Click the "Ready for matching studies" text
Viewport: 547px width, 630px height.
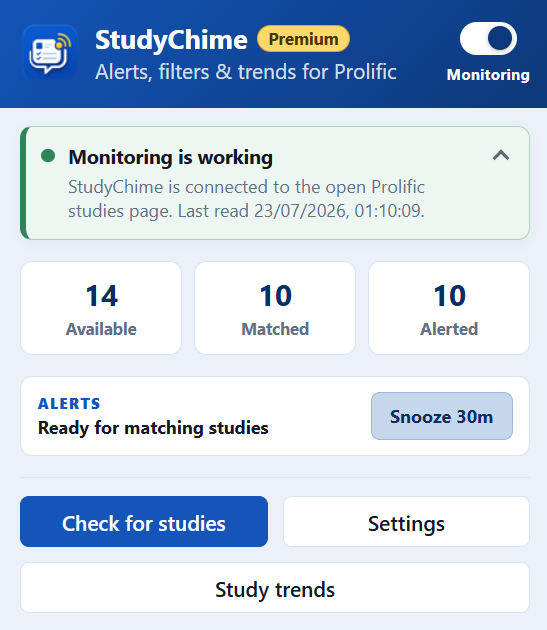[153, 428]
